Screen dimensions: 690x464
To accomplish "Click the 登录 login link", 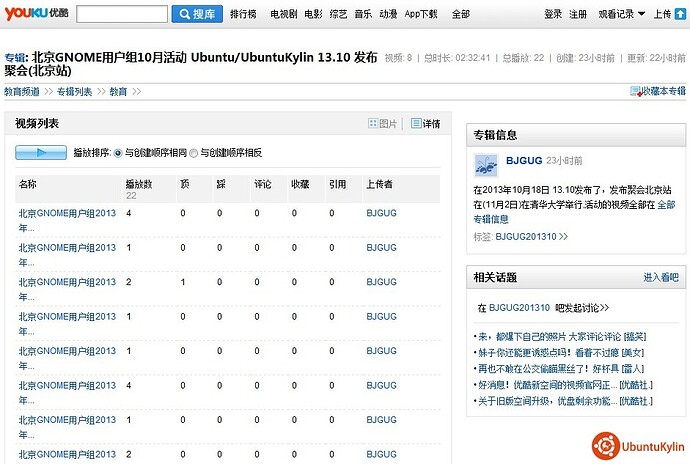I will pos(553,14).
